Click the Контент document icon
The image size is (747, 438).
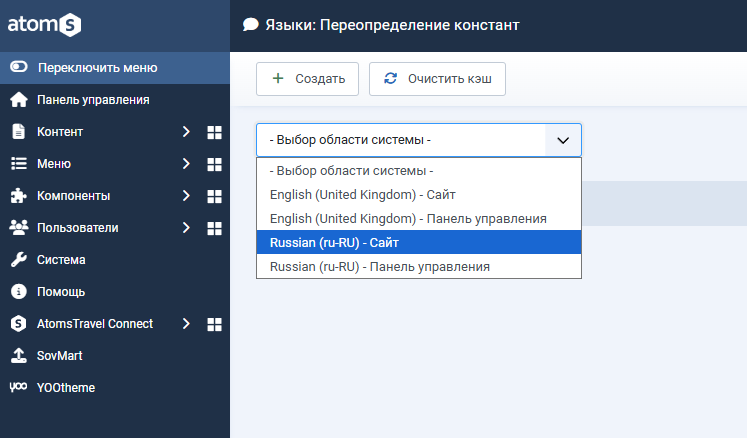coord(19,132)
